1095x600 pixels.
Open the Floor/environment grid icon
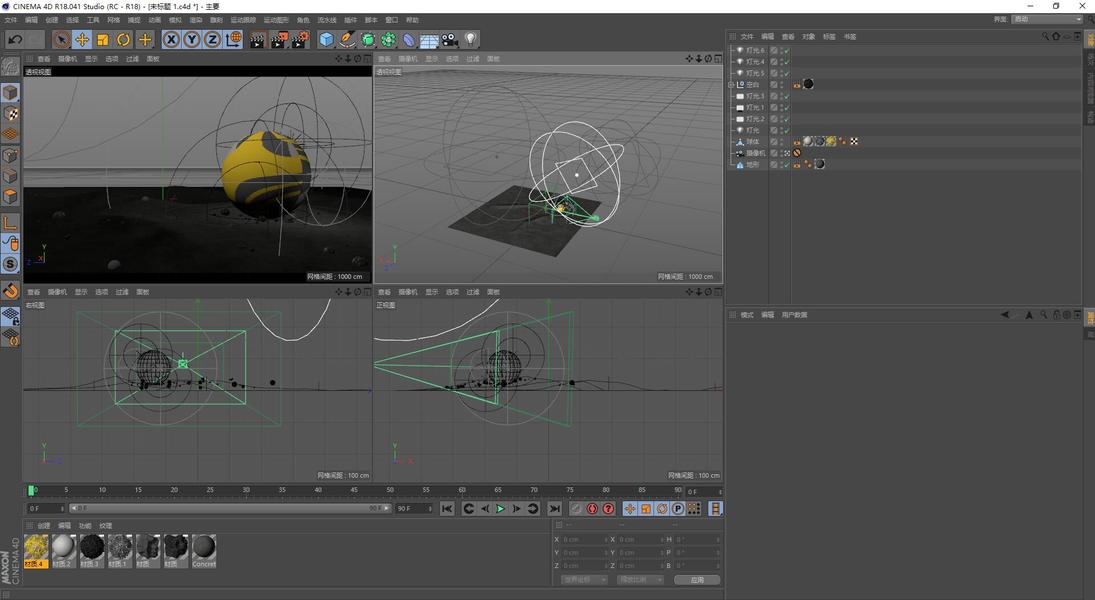coord(429,40)
